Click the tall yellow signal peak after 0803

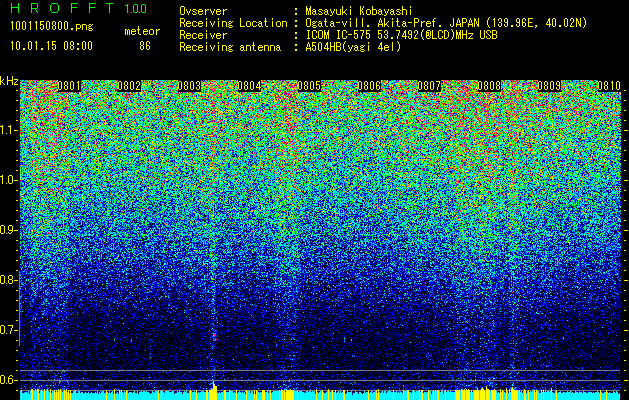click(x=213, y=390)
